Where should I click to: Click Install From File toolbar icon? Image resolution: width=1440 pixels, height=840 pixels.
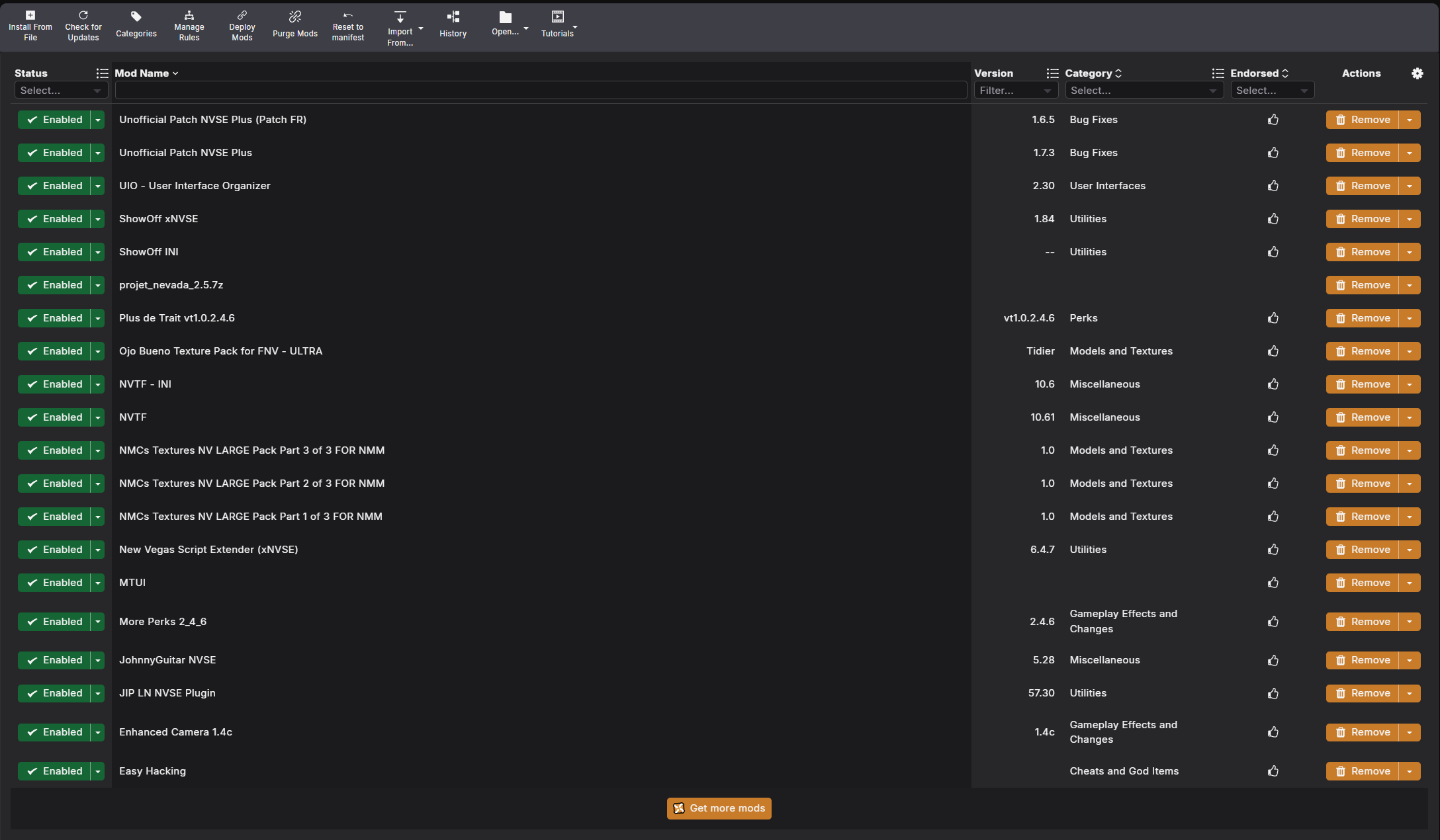(30, 15)
